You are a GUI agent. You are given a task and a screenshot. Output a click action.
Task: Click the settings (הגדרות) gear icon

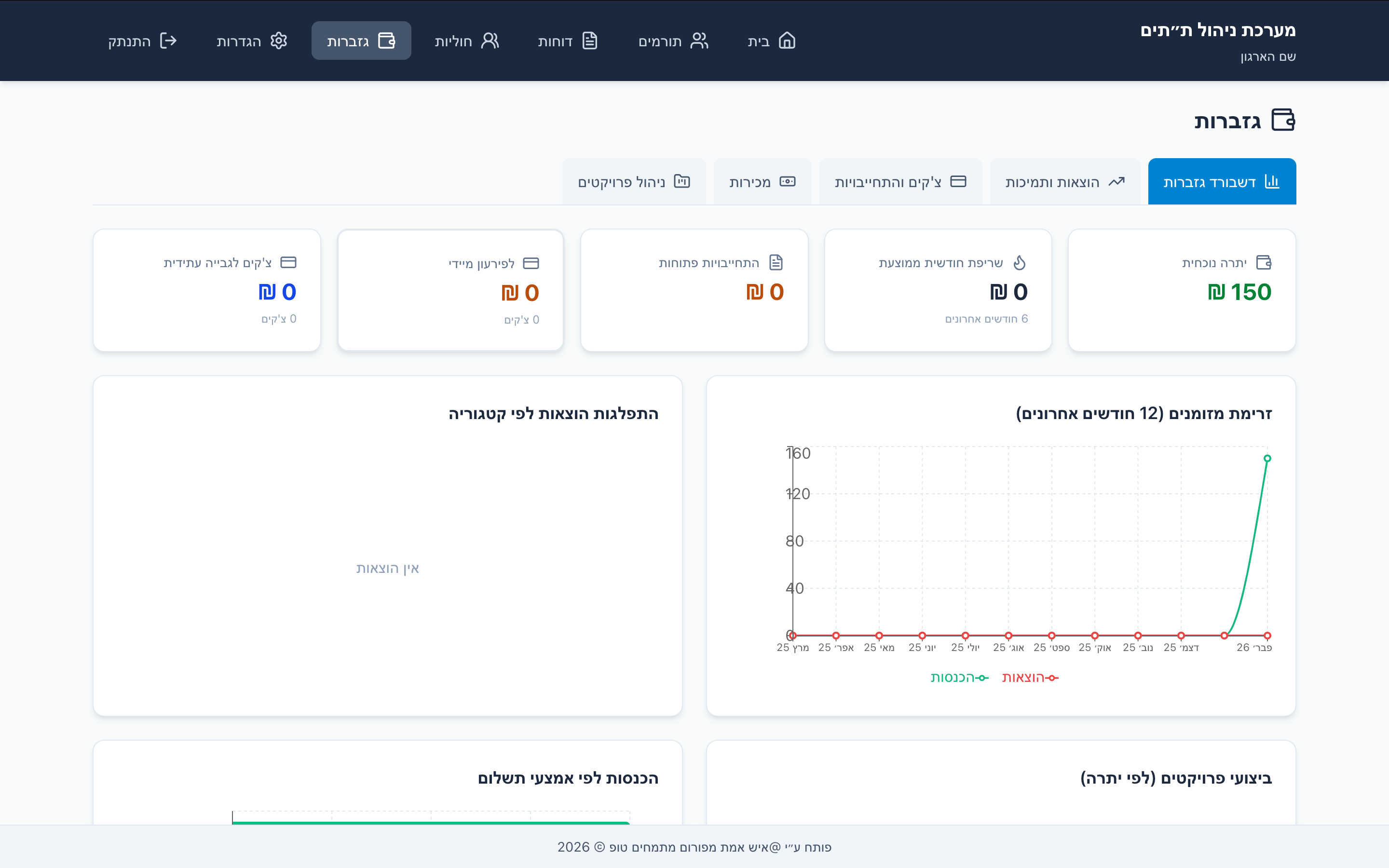(279, 41)
